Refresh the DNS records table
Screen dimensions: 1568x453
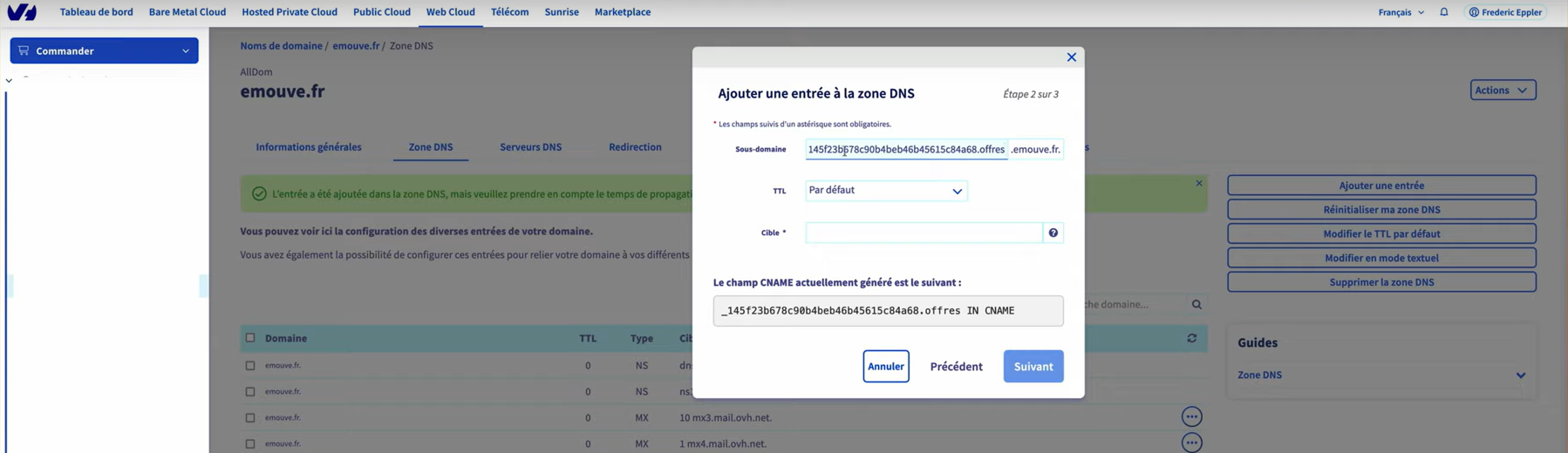[1192, 338]
